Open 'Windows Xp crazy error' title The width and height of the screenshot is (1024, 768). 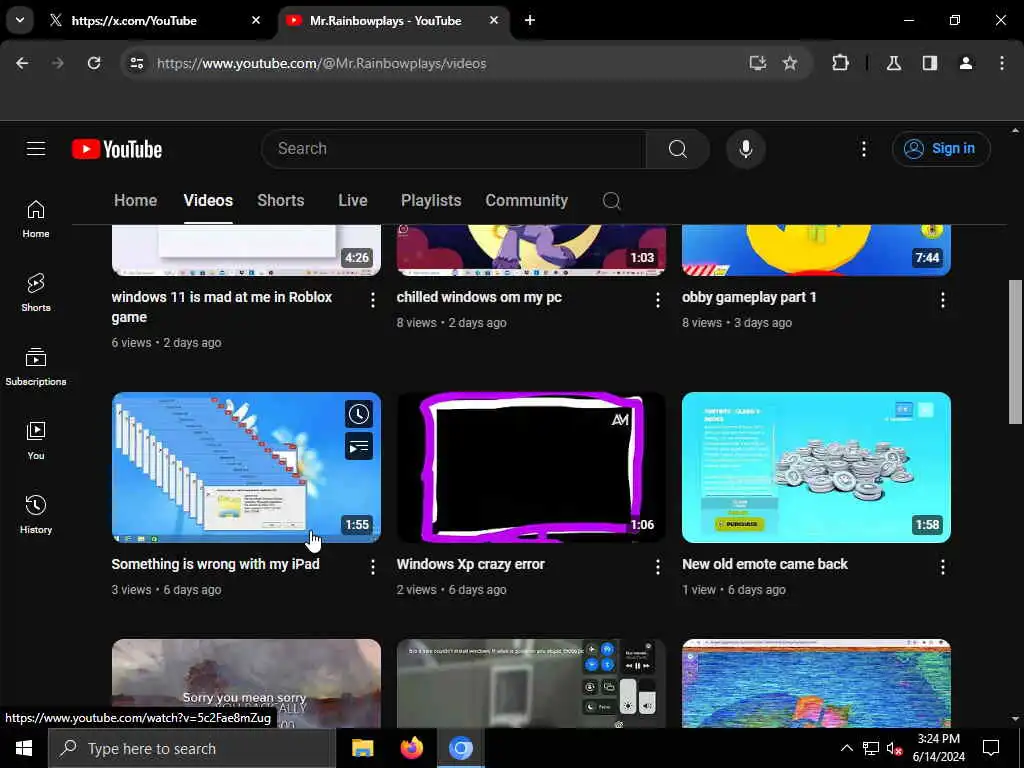click(470, 564)
